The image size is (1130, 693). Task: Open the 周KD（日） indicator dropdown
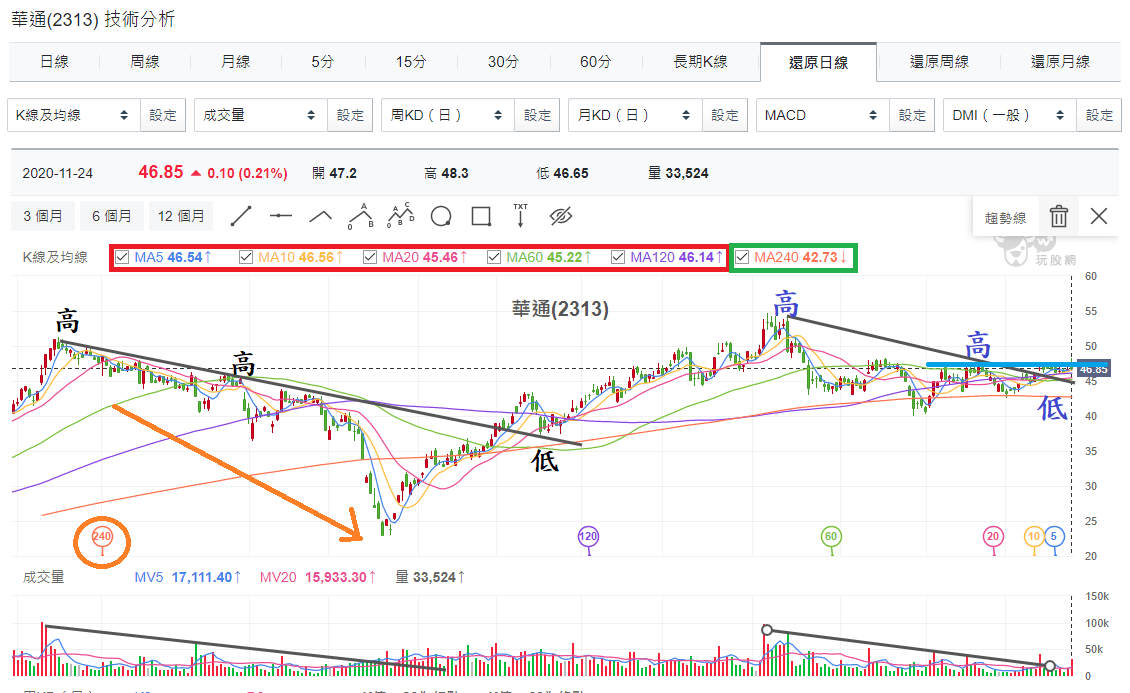(x=448, y=115)
